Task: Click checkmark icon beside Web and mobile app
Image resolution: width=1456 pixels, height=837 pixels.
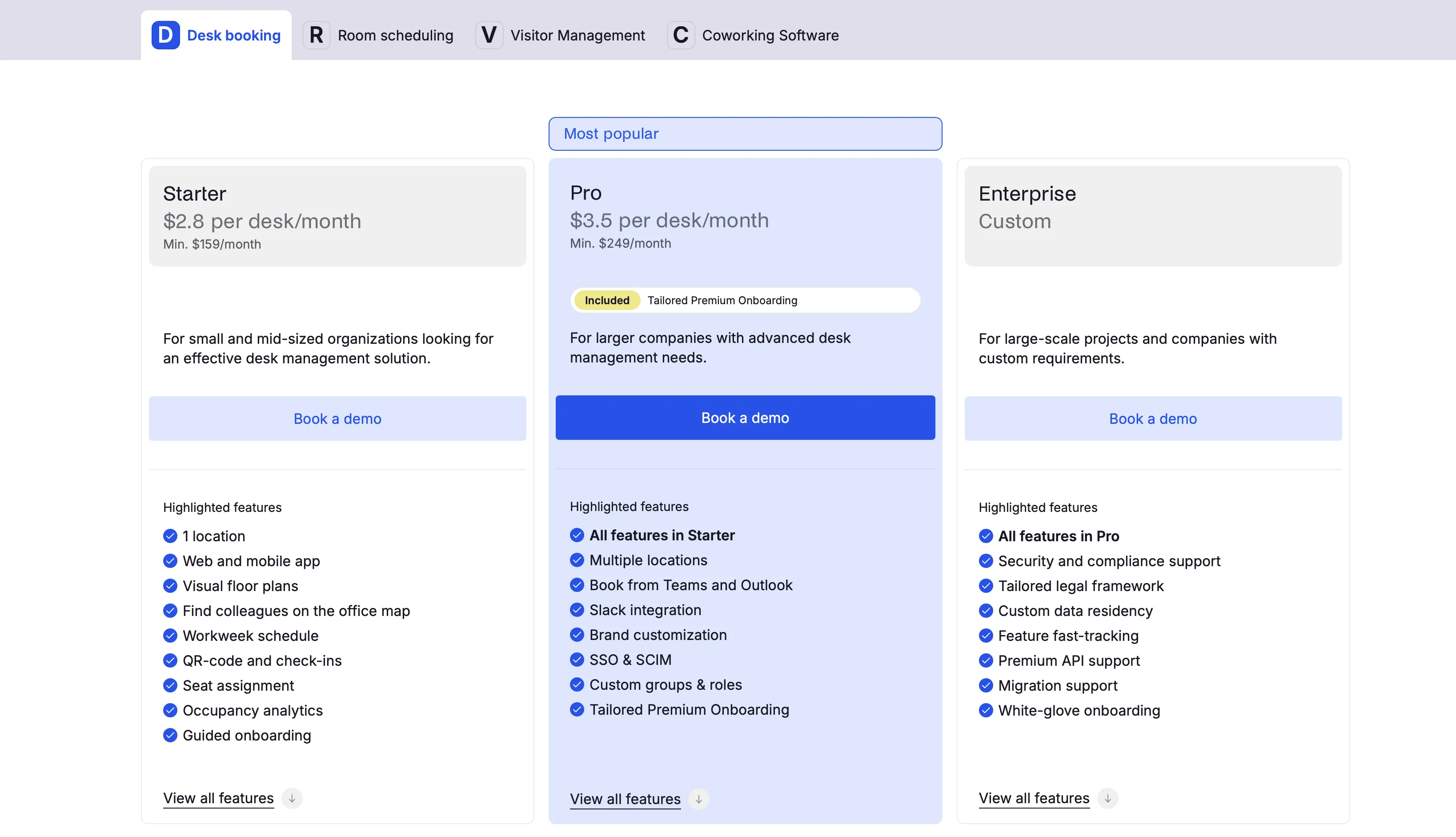Action: 170,560
